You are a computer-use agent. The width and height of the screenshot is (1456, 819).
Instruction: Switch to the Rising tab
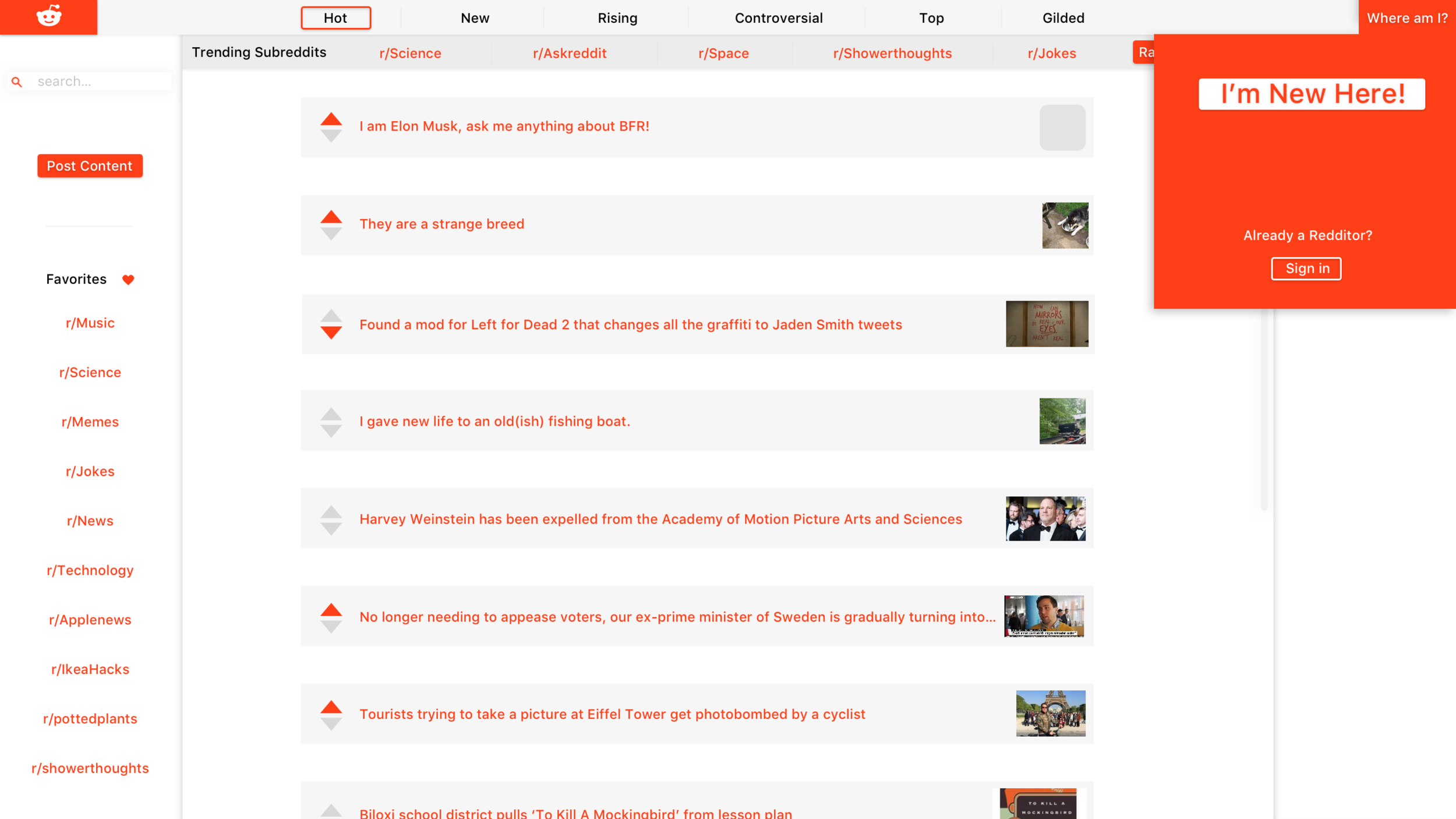617,18
